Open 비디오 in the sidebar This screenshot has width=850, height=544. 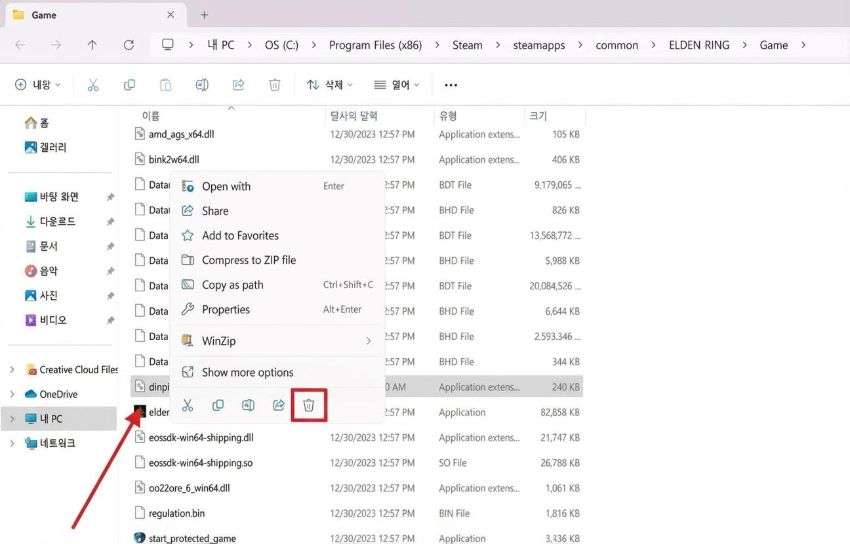click(x=46, y=320)
